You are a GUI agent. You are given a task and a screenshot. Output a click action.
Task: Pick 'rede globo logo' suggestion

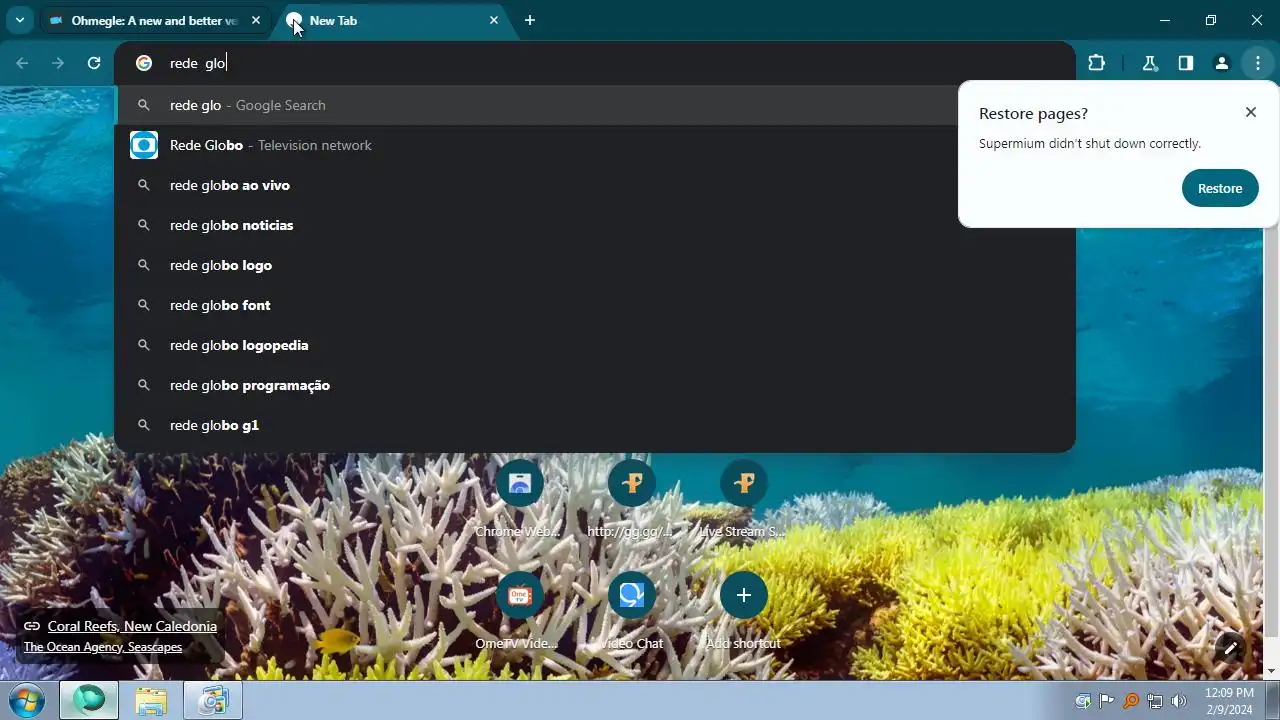[x=595, y=265]
